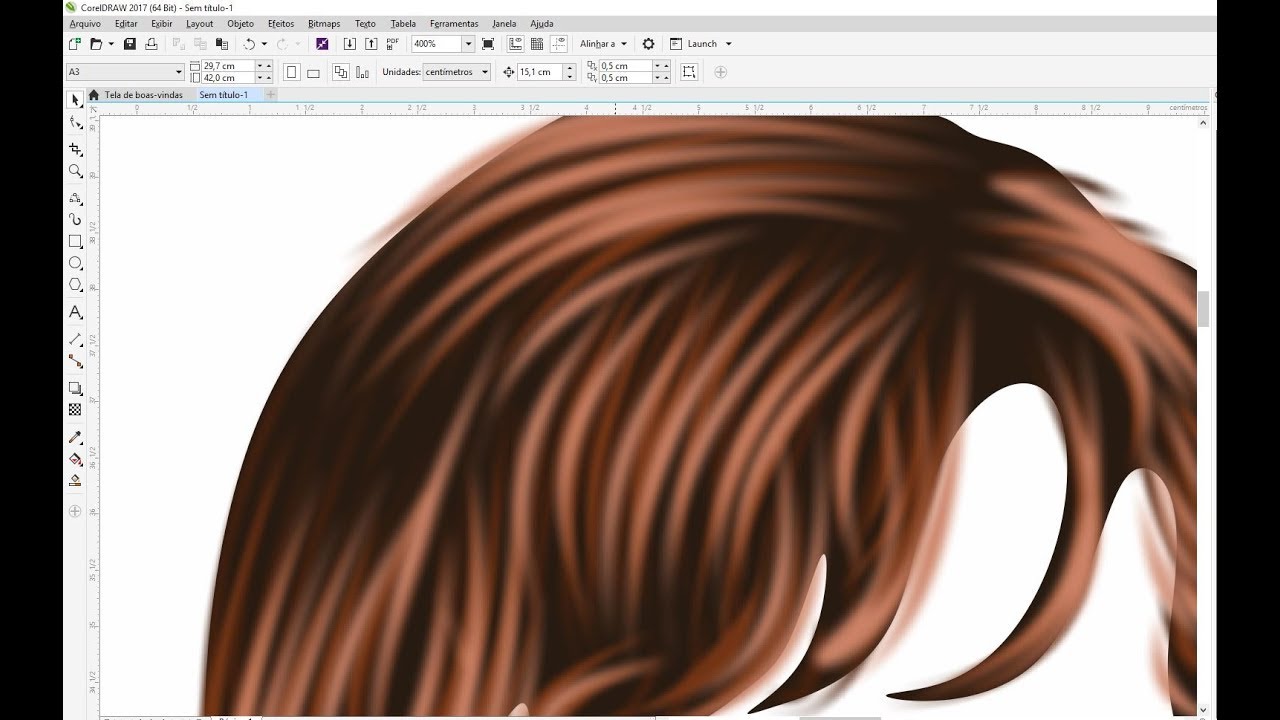1280x720 pixels.
Task: Expand the open-file arrow dropdown
Action: pos(111,44)
